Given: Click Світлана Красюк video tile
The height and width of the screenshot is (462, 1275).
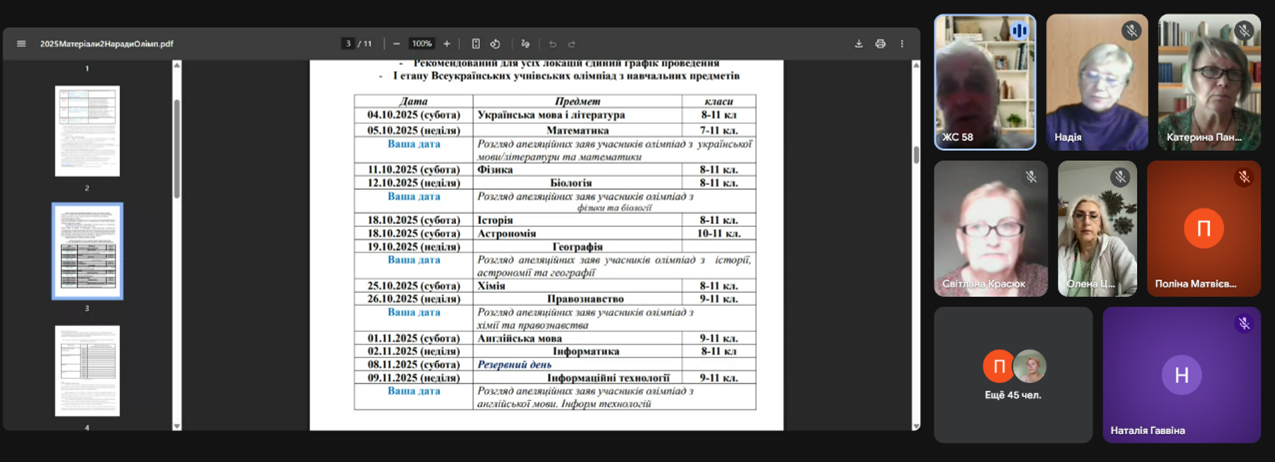Looking at the screenshot, I should point(991,228).
